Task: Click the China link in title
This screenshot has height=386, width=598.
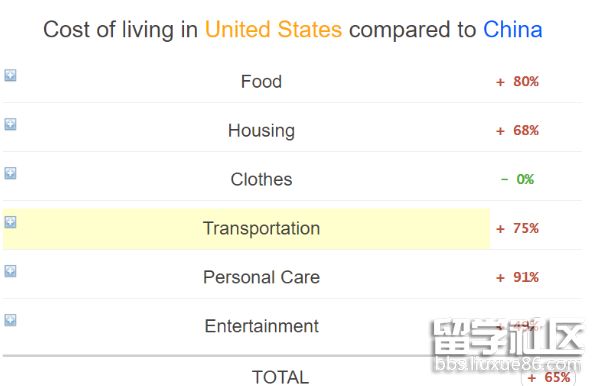Action: [x=513, y=30]
